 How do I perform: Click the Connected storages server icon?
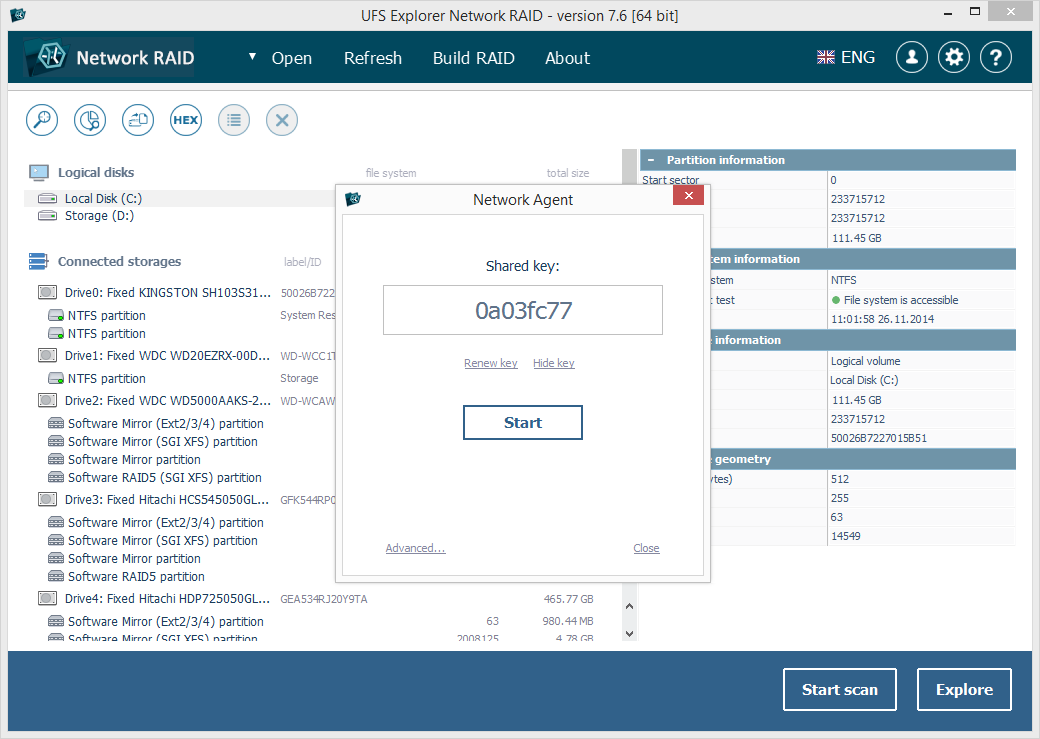tap(38, 261)
